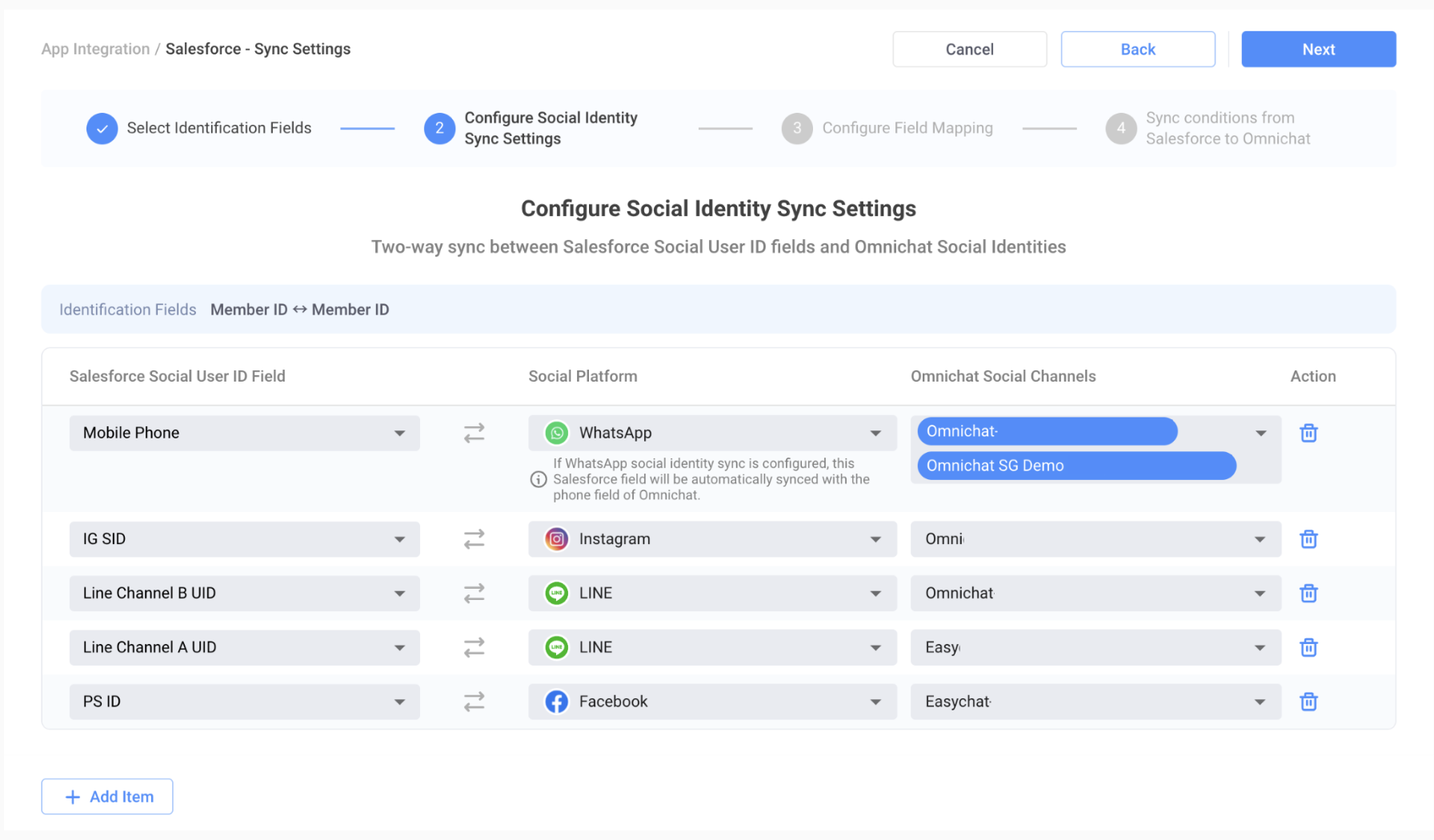
Task: Expand the WhatsApp platform dropdown
Action: [711, 433]
